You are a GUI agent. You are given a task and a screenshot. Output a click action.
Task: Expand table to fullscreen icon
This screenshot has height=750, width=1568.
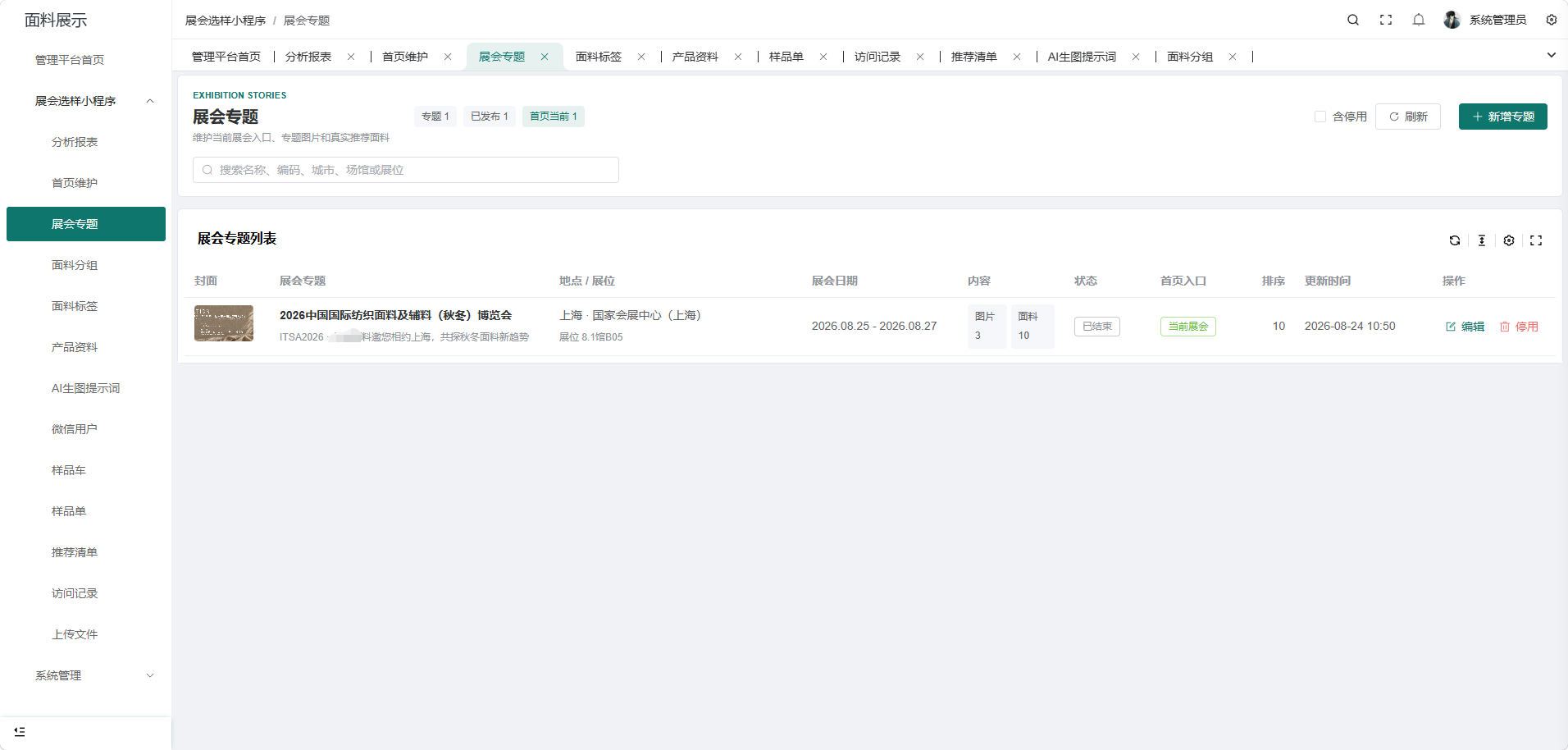click(x=1536, y=240)
